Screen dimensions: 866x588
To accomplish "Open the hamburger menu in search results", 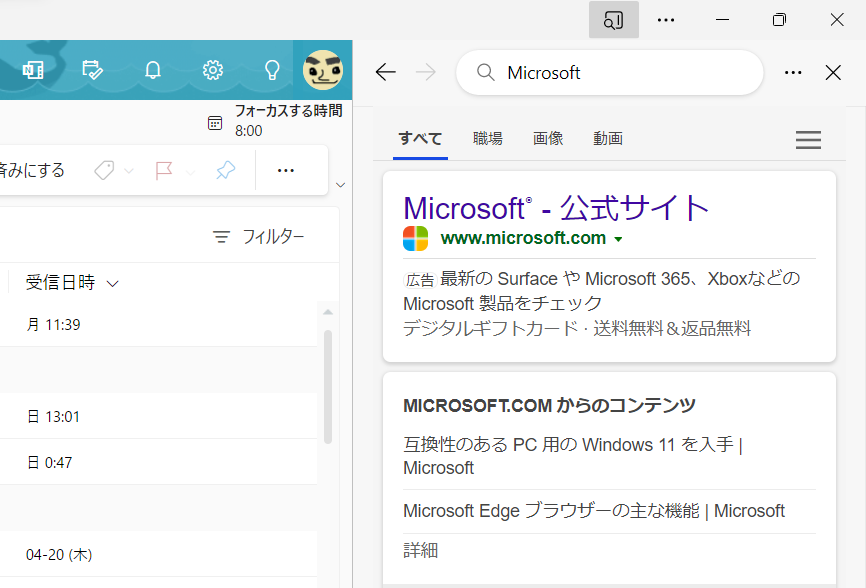I will tap(808, 140).
